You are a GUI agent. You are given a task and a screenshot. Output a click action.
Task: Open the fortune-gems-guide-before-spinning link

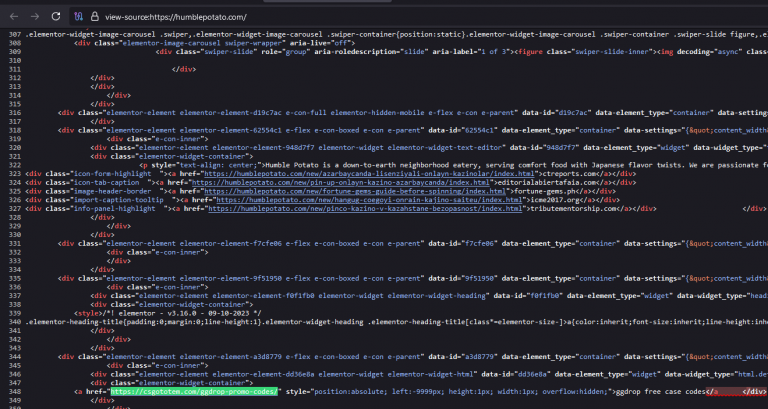[x=355, y=192]
